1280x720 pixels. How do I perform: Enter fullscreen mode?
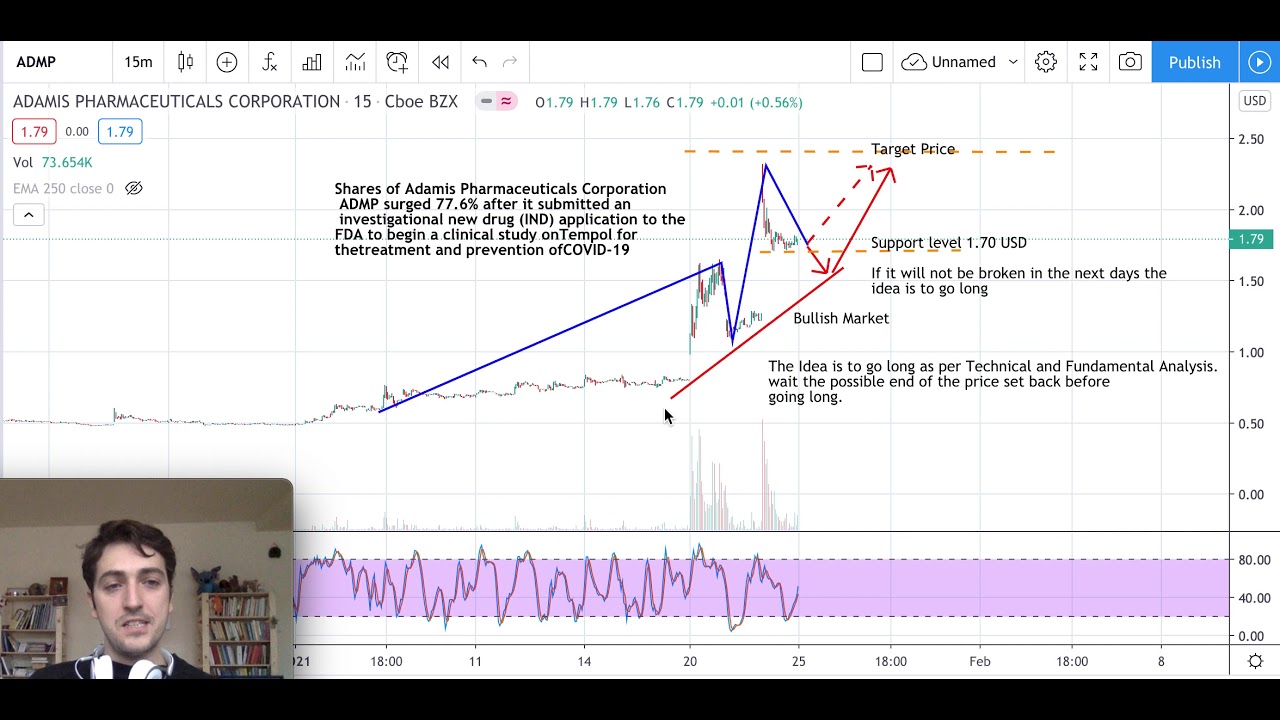[1088, 62]
